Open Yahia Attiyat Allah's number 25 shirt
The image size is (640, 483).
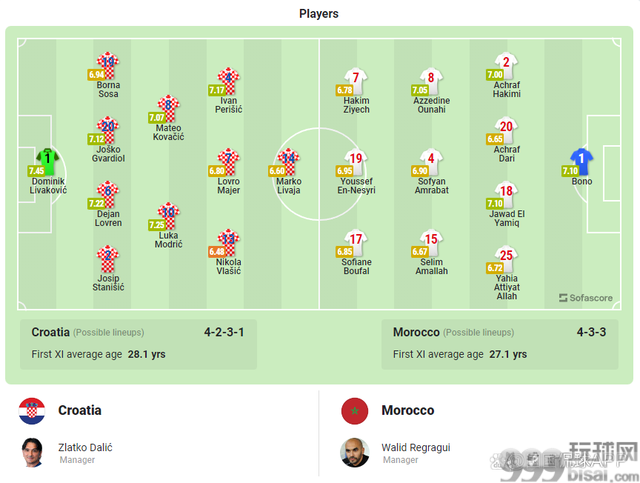pos(506,259)
